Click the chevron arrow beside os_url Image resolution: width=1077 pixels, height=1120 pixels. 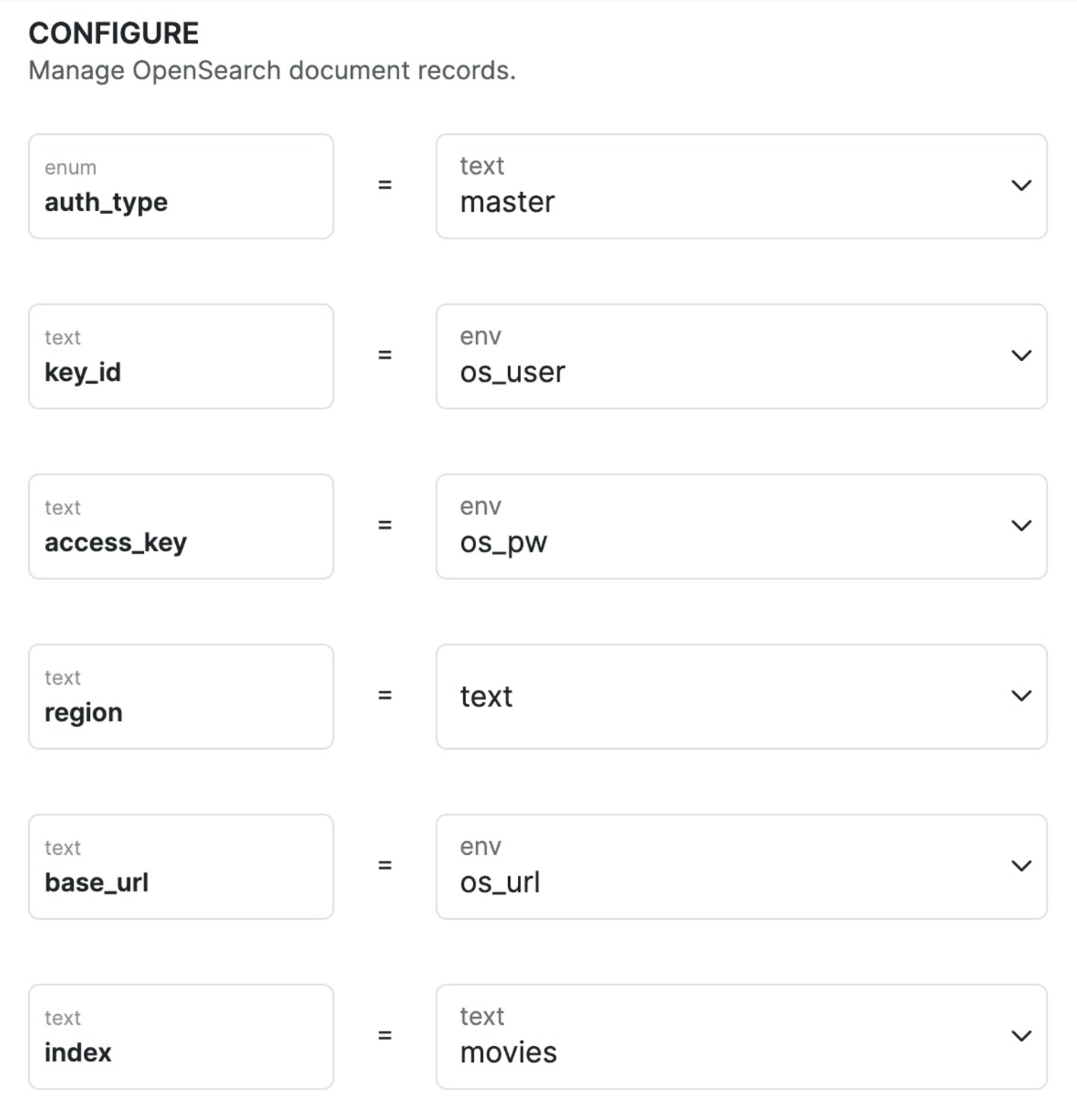coord(1021,866)
